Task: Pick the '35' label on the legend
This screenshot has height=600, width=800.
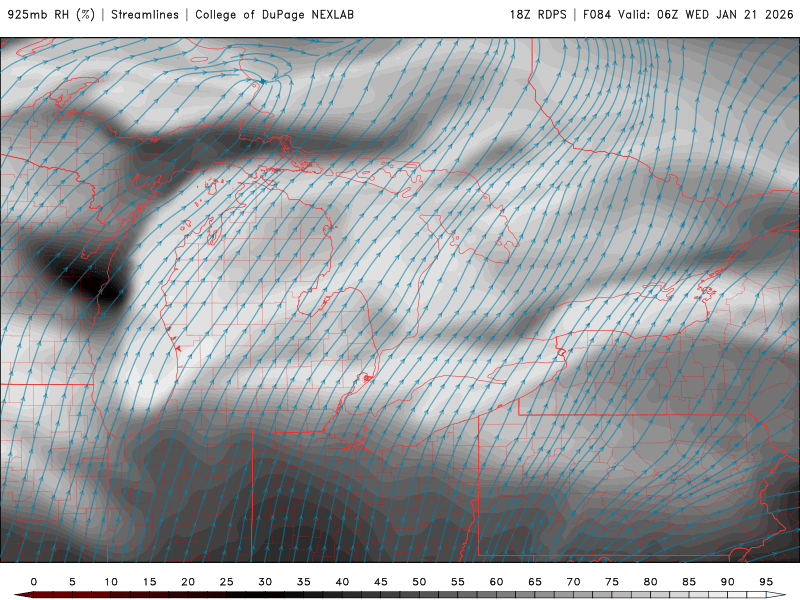Action: click(304, 582)
